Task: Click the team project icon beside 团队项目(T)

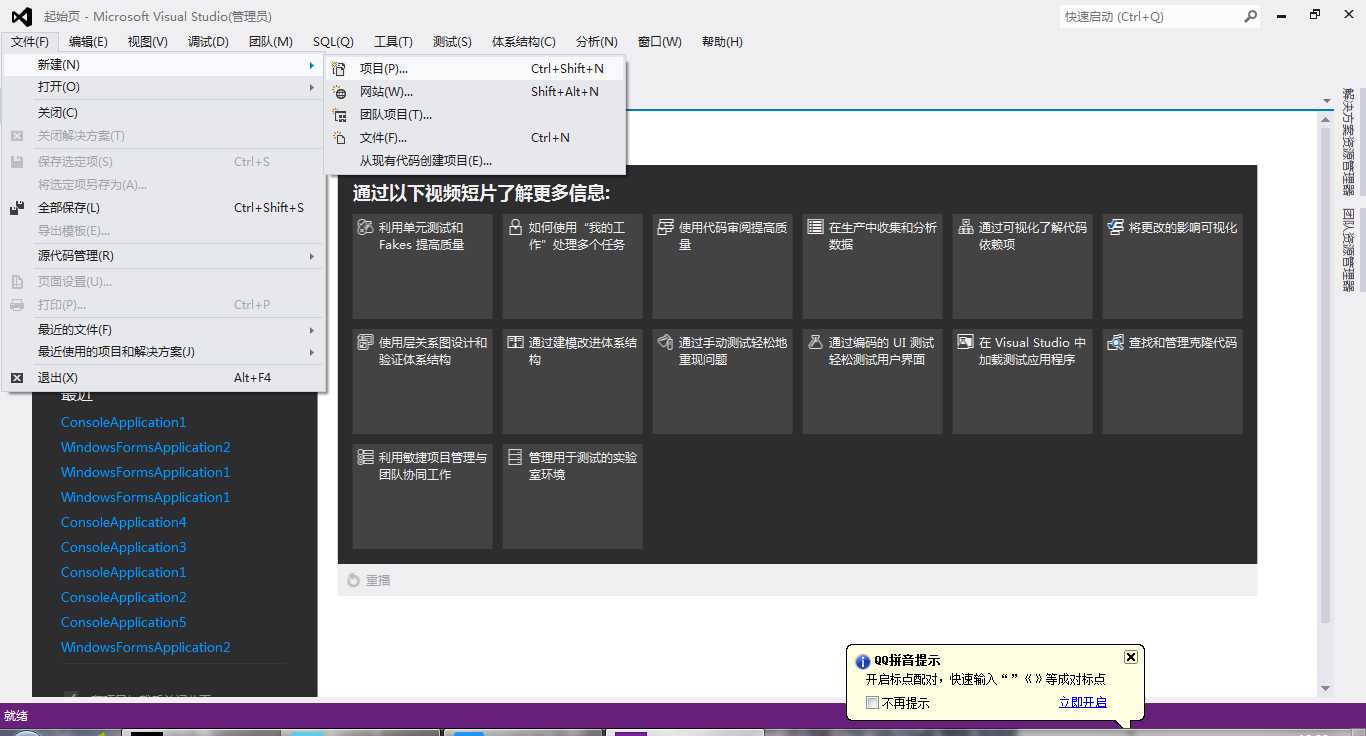Action: click(340, 115)
